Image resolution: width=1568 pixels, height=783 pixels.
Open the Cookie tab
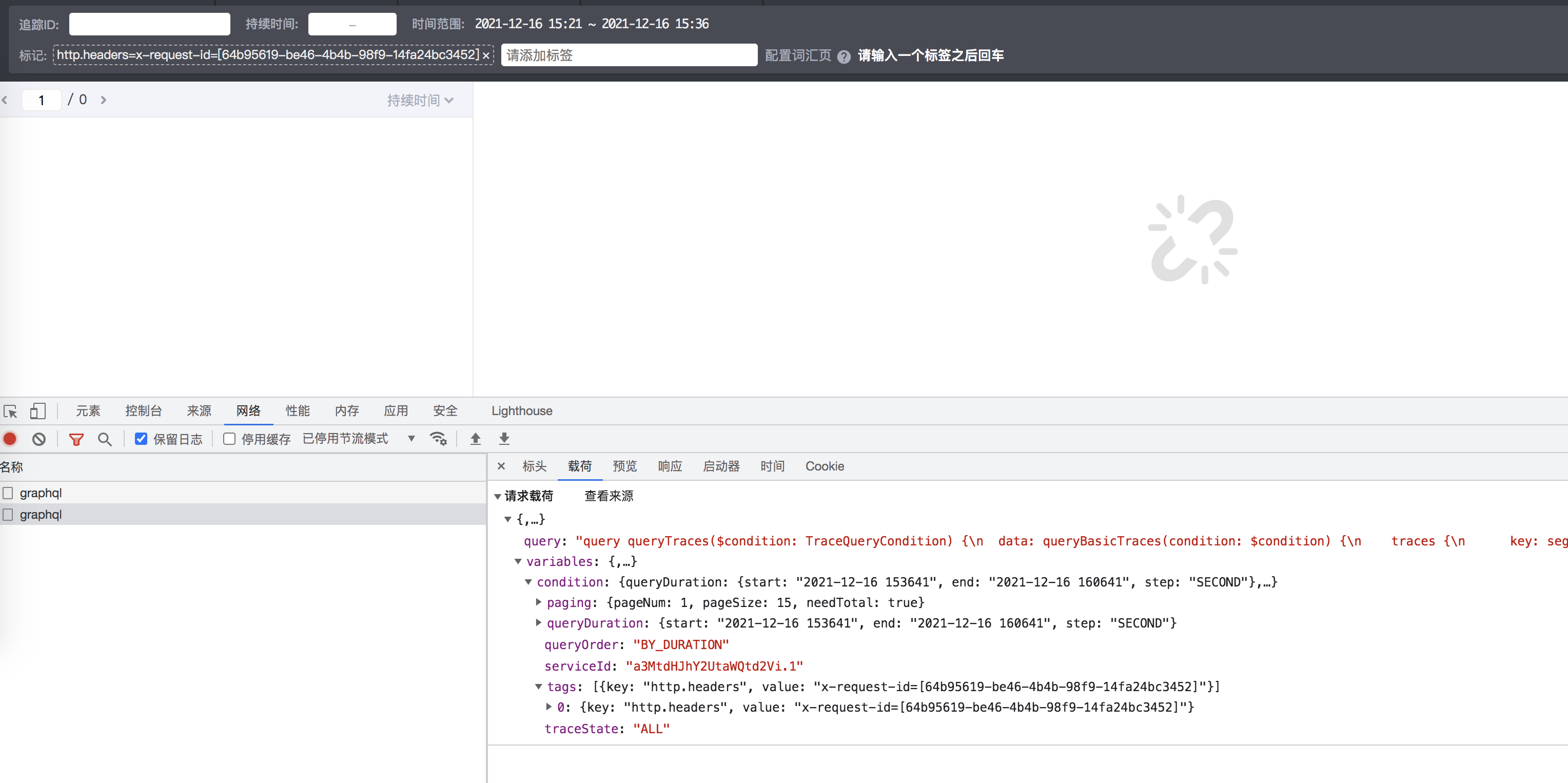[825, 466]
